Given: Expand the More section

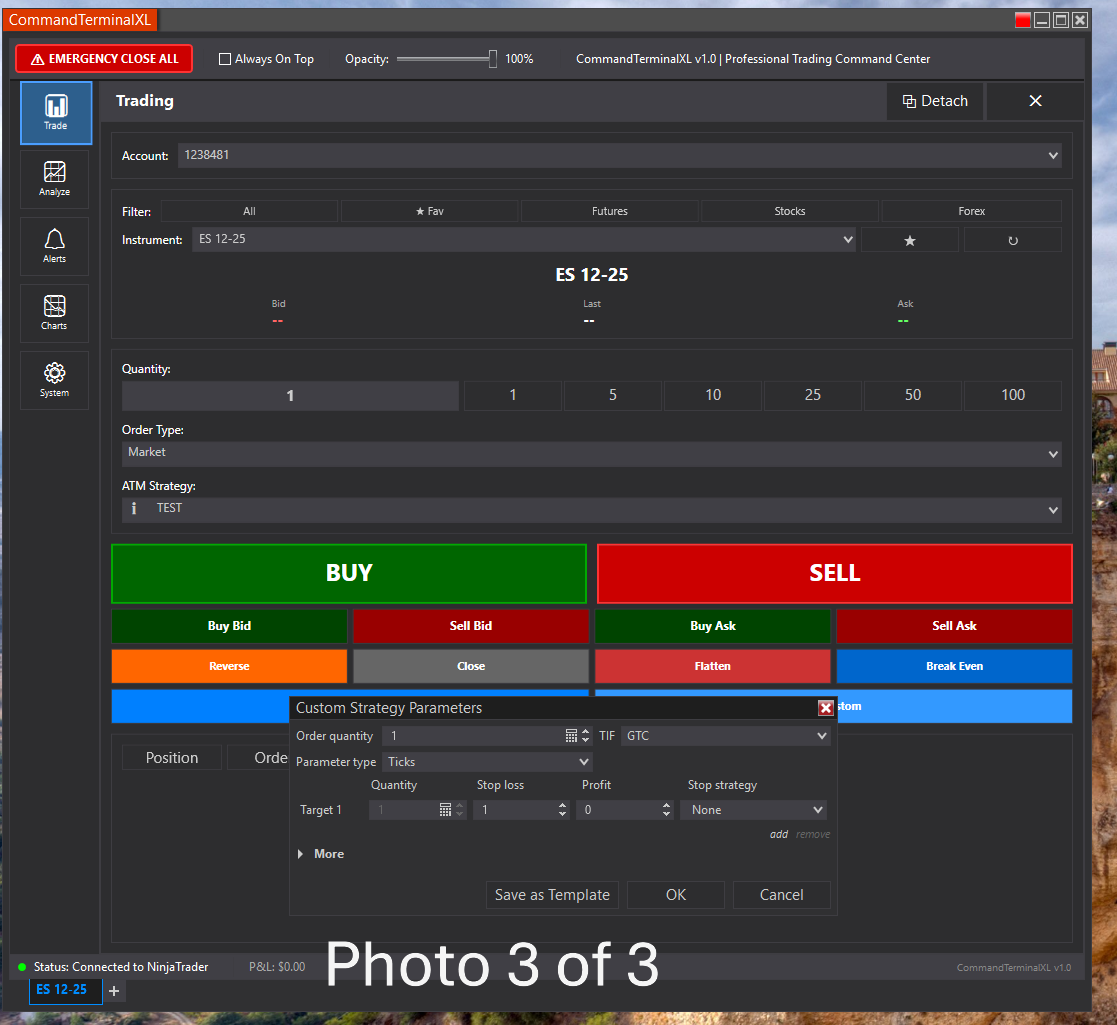Looking at the screenshot, I should [320, 854].
